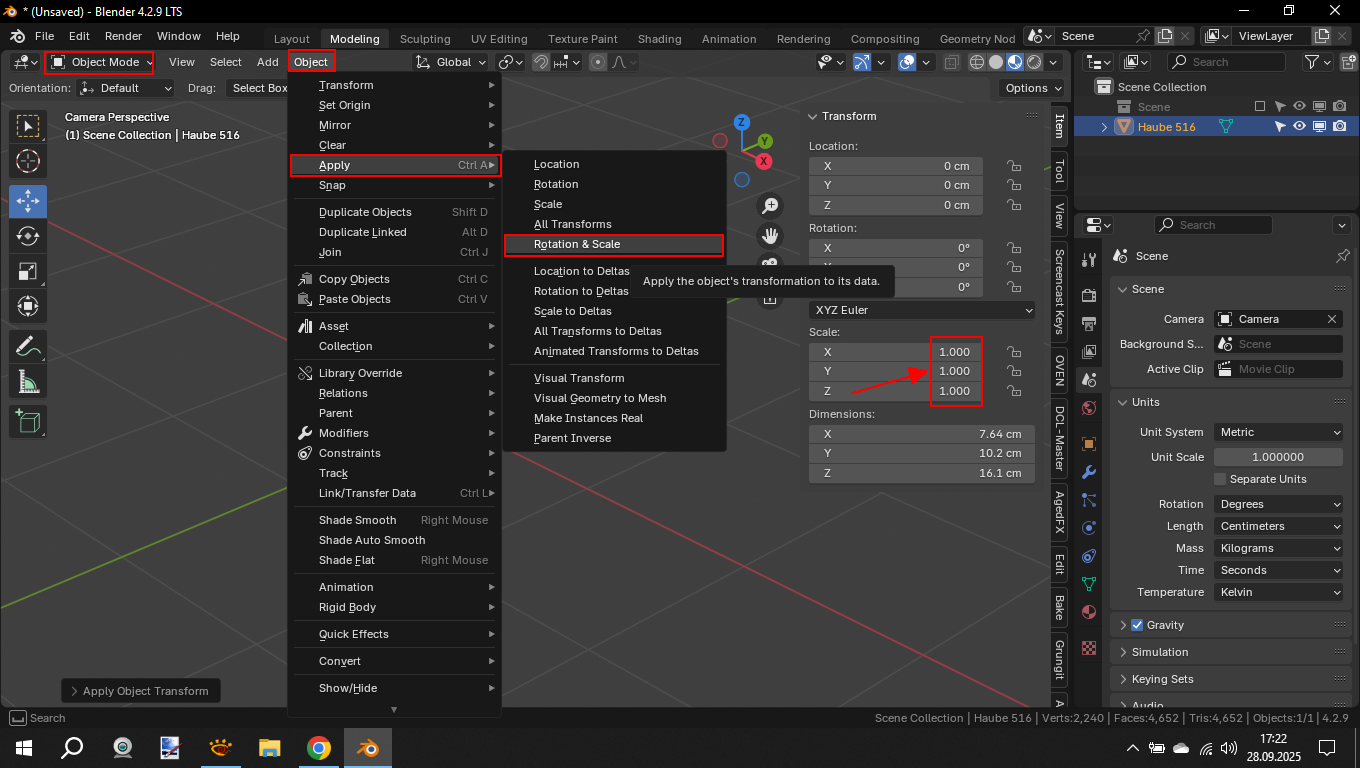The image size is (1360, 768).
Task: Switch to the UV Editing workspace tab
Action: pos(499,39)
